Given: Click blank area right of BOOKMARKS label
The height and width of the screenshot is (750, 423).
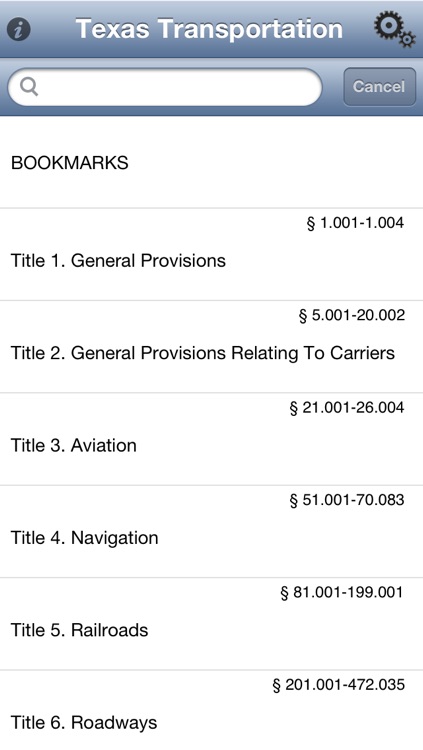Looking at the screenshot, I should point(275,163).
